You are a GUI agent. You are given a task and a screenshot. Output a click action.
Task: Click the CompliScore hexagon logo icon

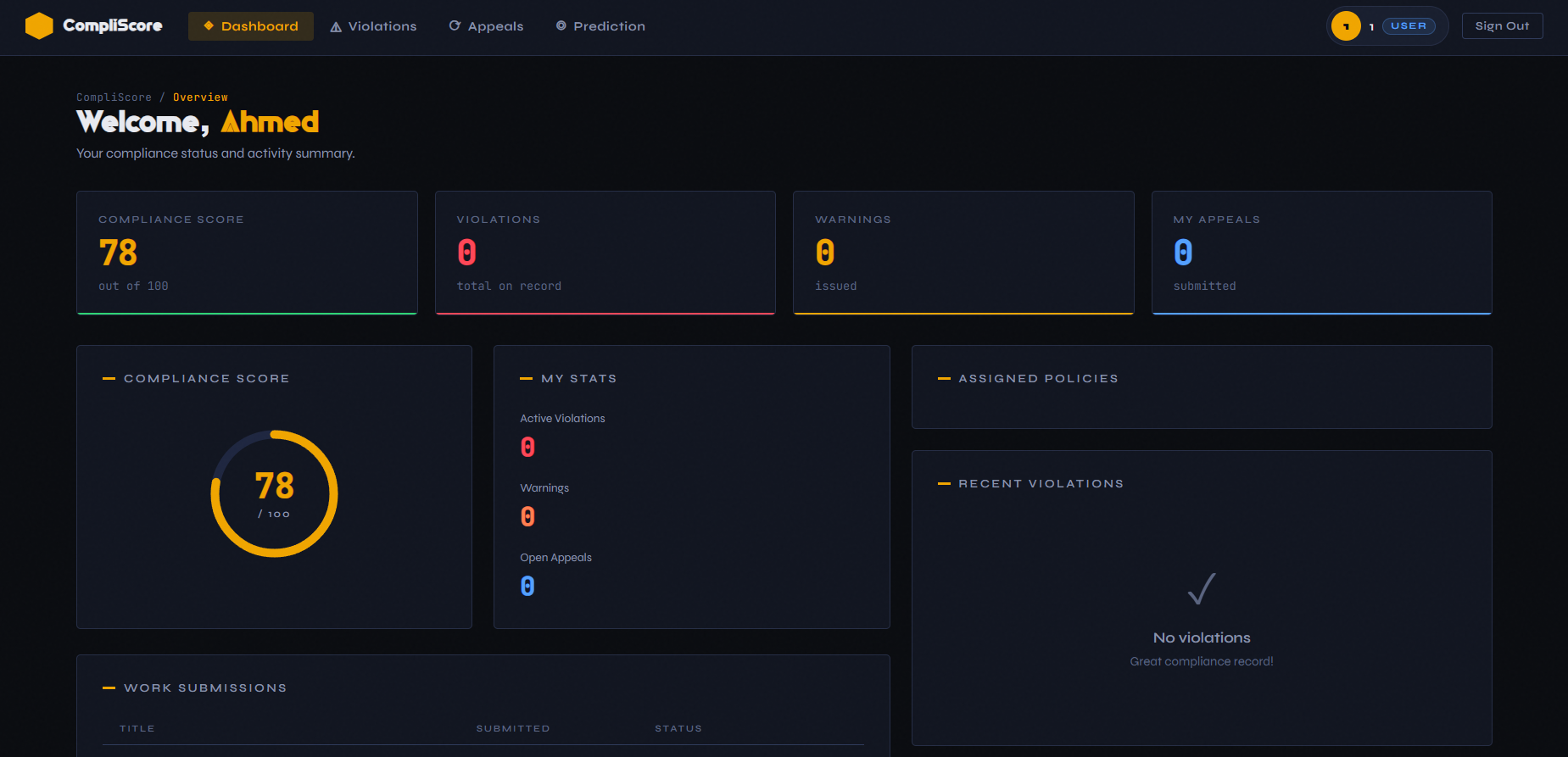pyautogui.click(x=39, y=26)
